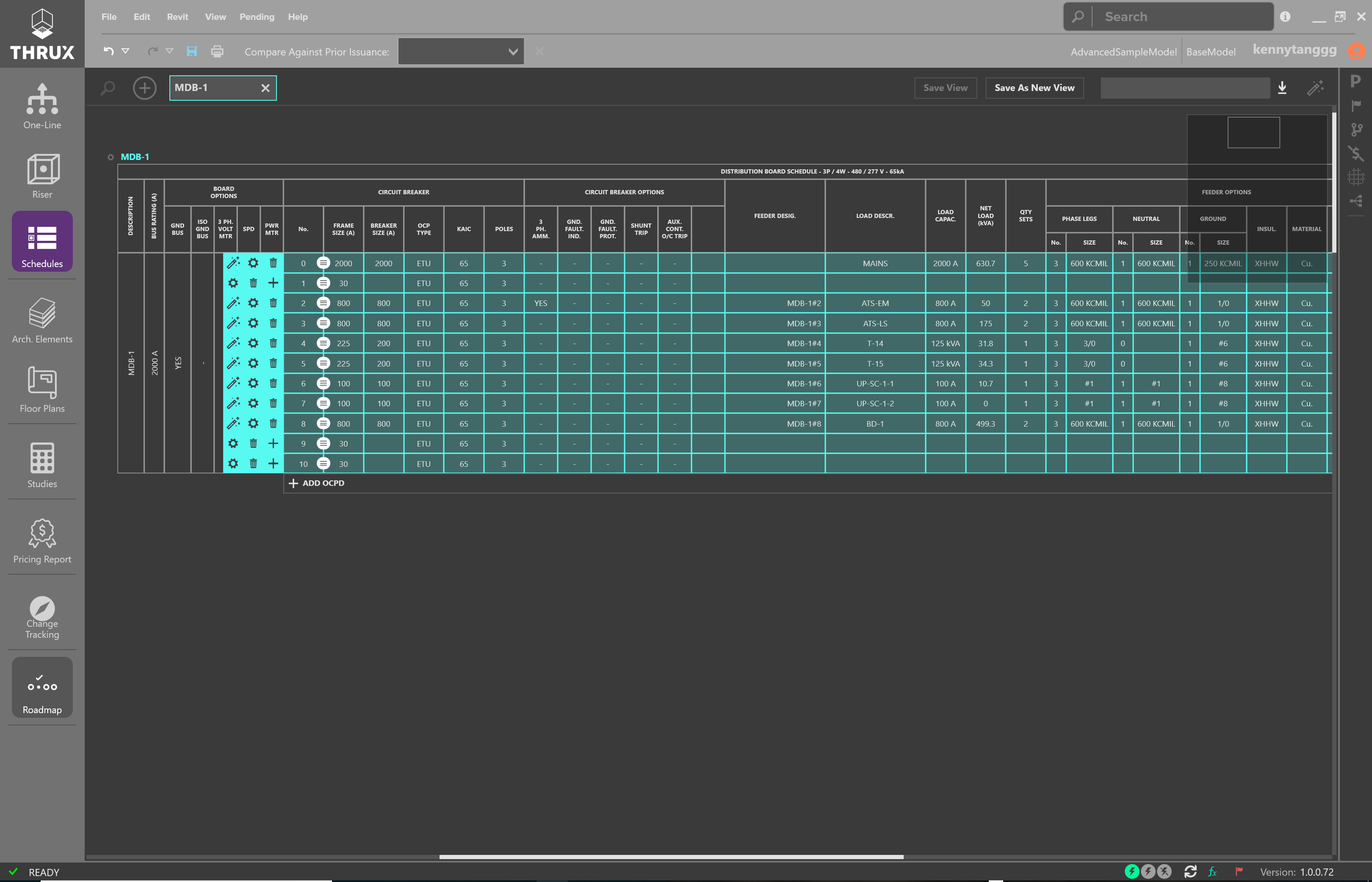Viewport: 1372px width, 882px height.
Task: Click plus icon on breaker row 1
Action: [273, 283]
